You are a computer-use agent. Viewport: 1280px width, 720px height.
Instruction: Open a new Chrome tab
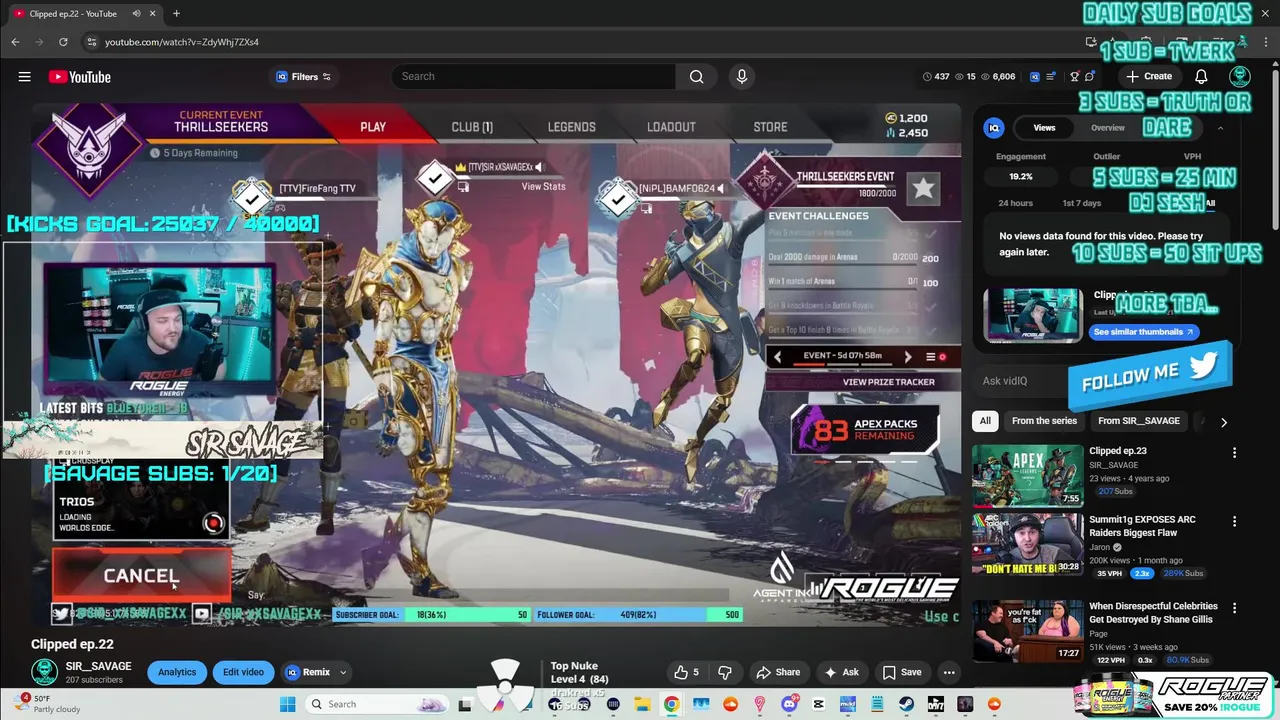pos(176,14)
